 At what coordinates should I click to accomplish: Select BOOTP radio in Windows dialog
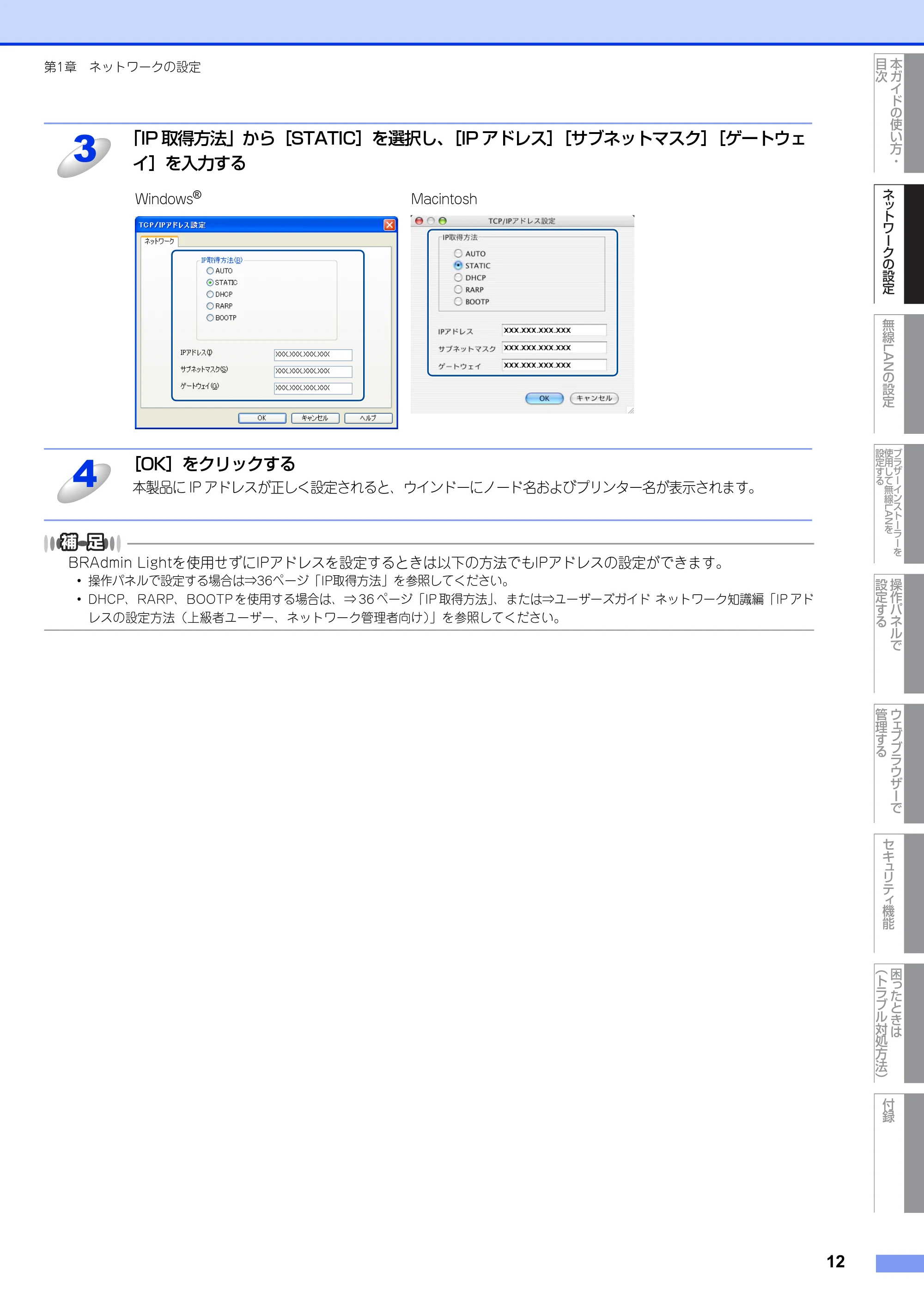(210, 318)
